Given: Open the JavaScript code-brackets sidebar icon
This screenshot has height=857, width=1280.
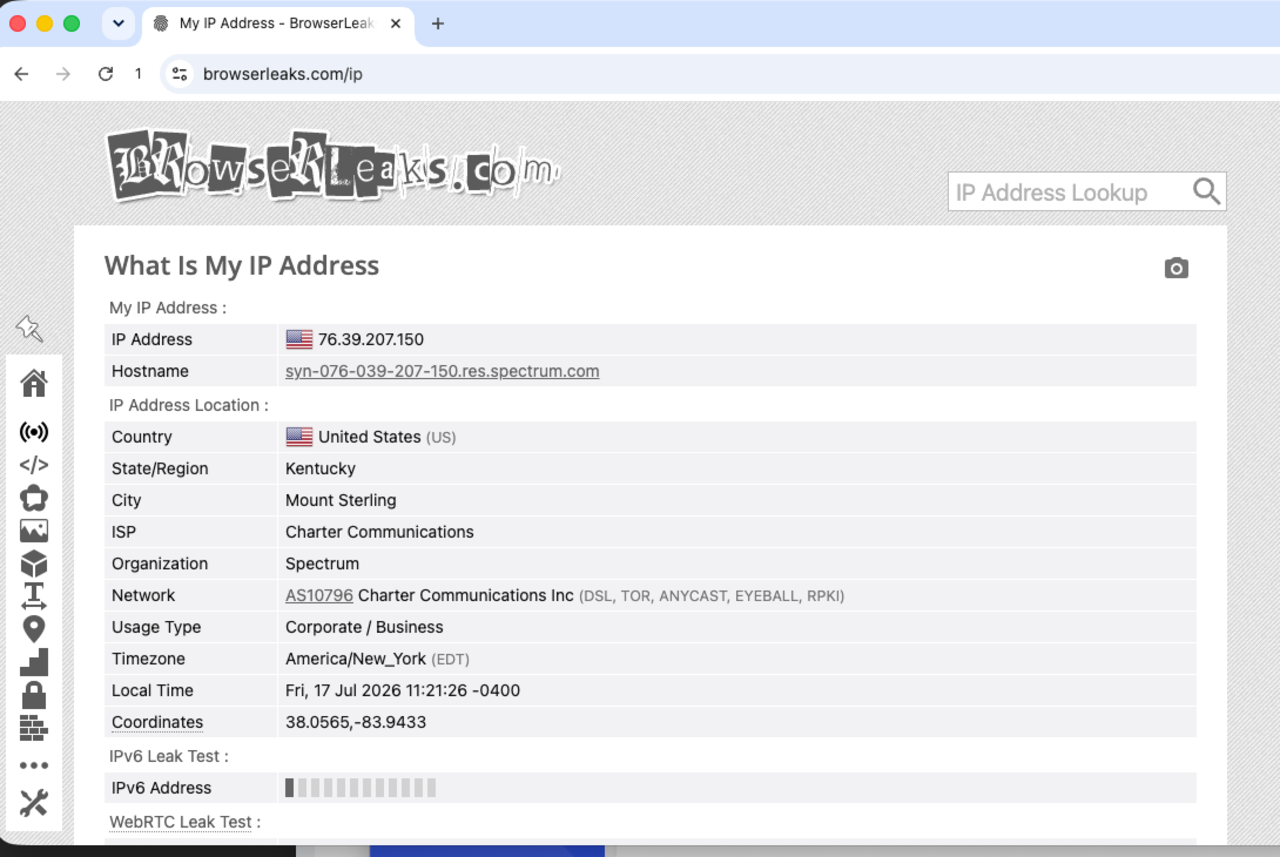Looking at the screenshot, I should click(34, 465).
